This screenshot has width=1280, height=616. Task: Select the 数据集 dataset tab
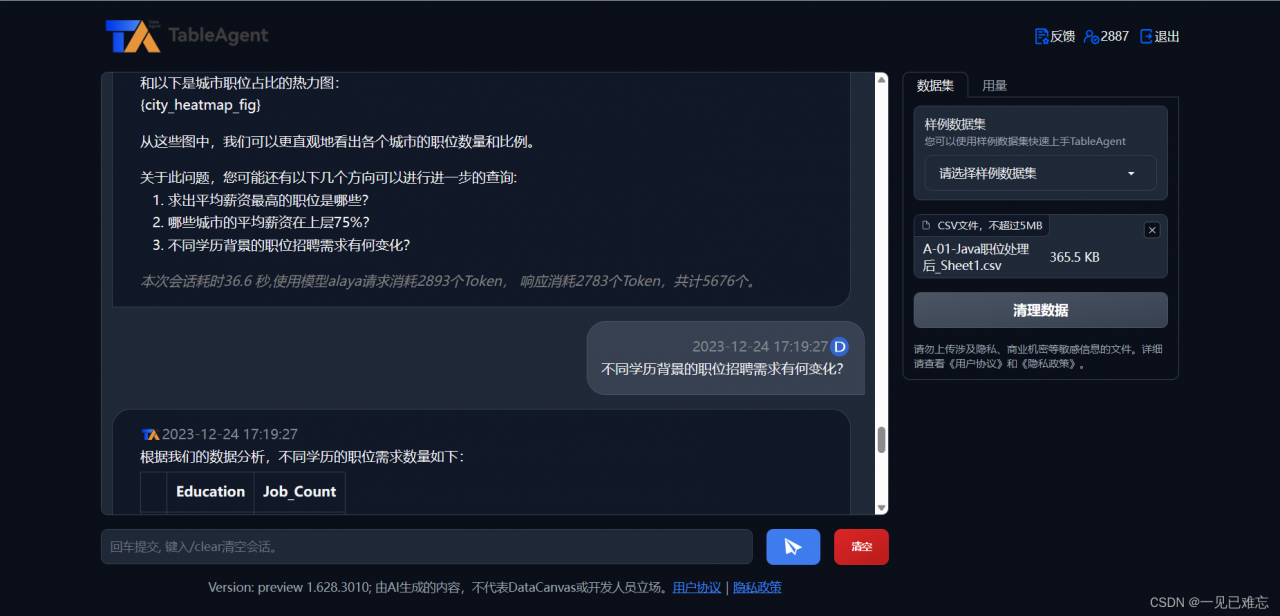(935, 85)
